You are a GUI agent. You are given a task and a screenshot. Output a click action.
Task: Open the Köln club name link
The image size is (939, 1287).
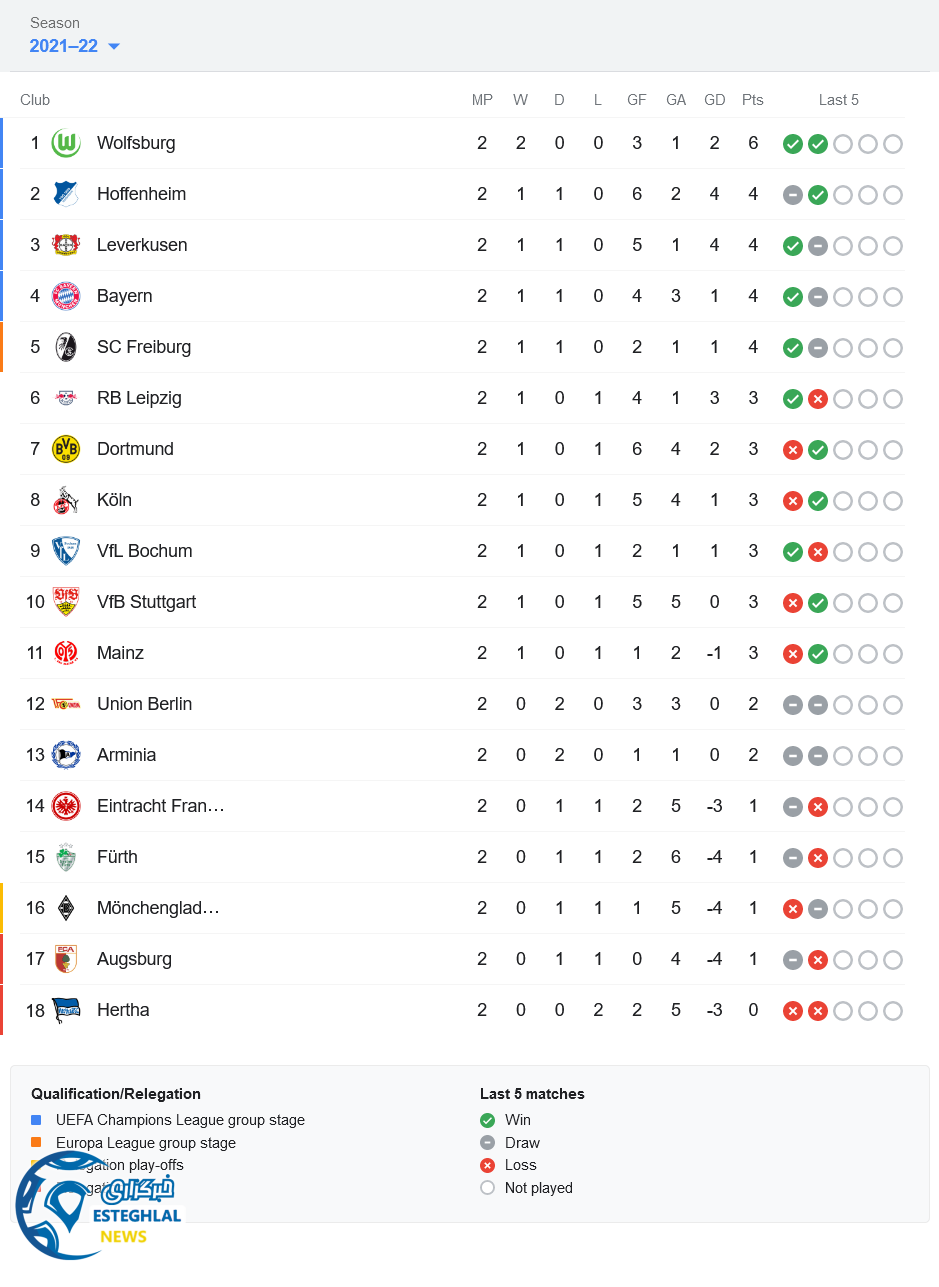click(114, 500)
